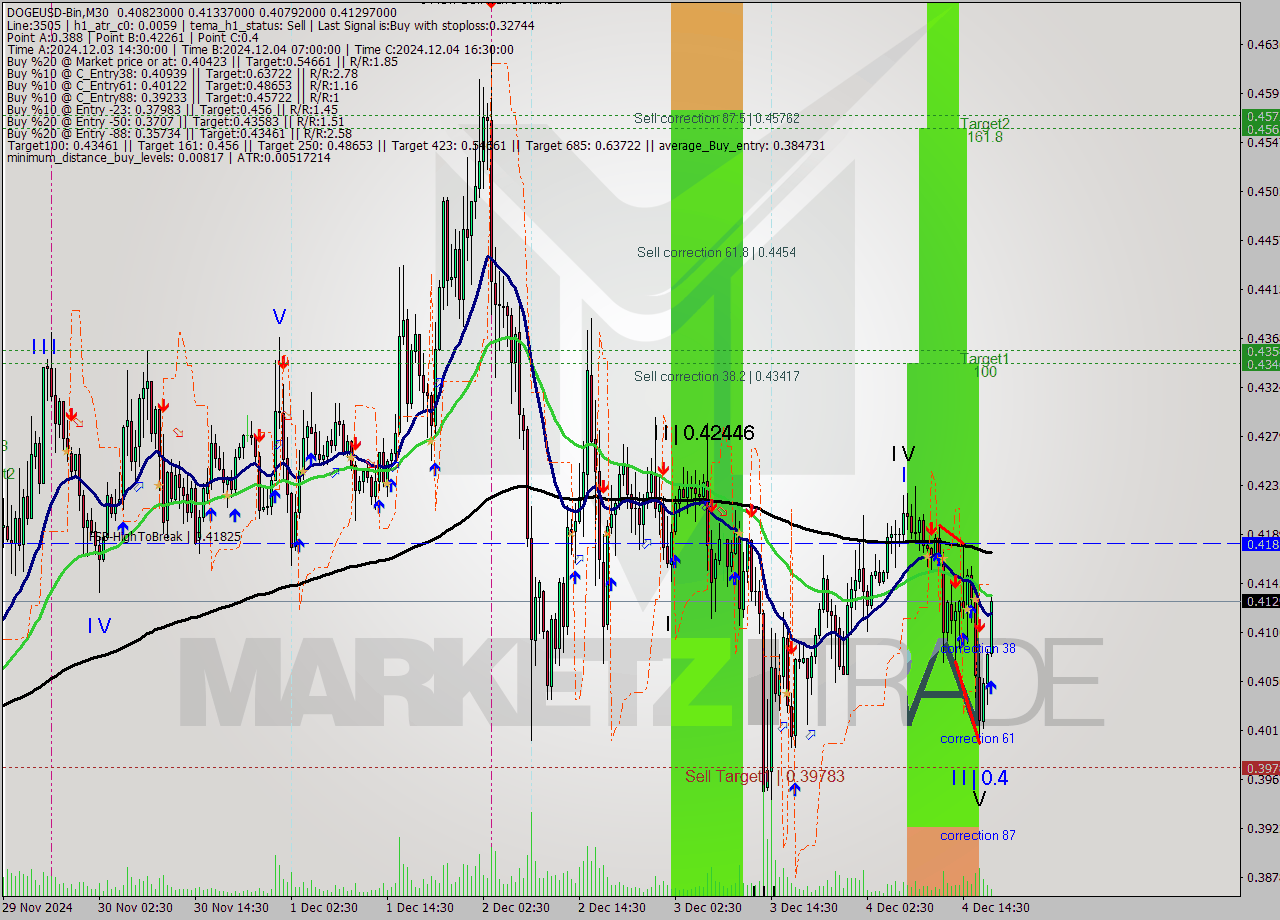1280x920 pixels.
Task: Select the '1 Dec 14:30' time axis label
Action: (420, 908)
